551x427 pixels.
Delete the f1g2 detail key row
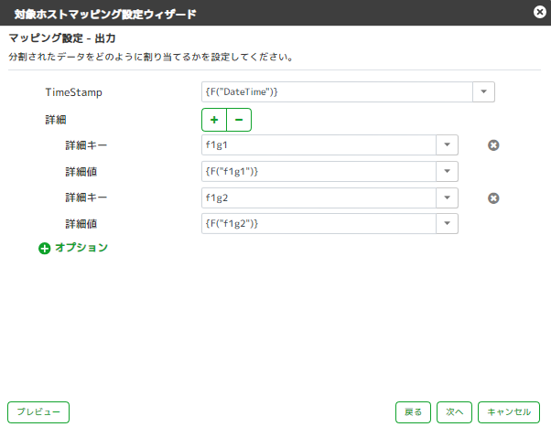[x=493, y=198]
